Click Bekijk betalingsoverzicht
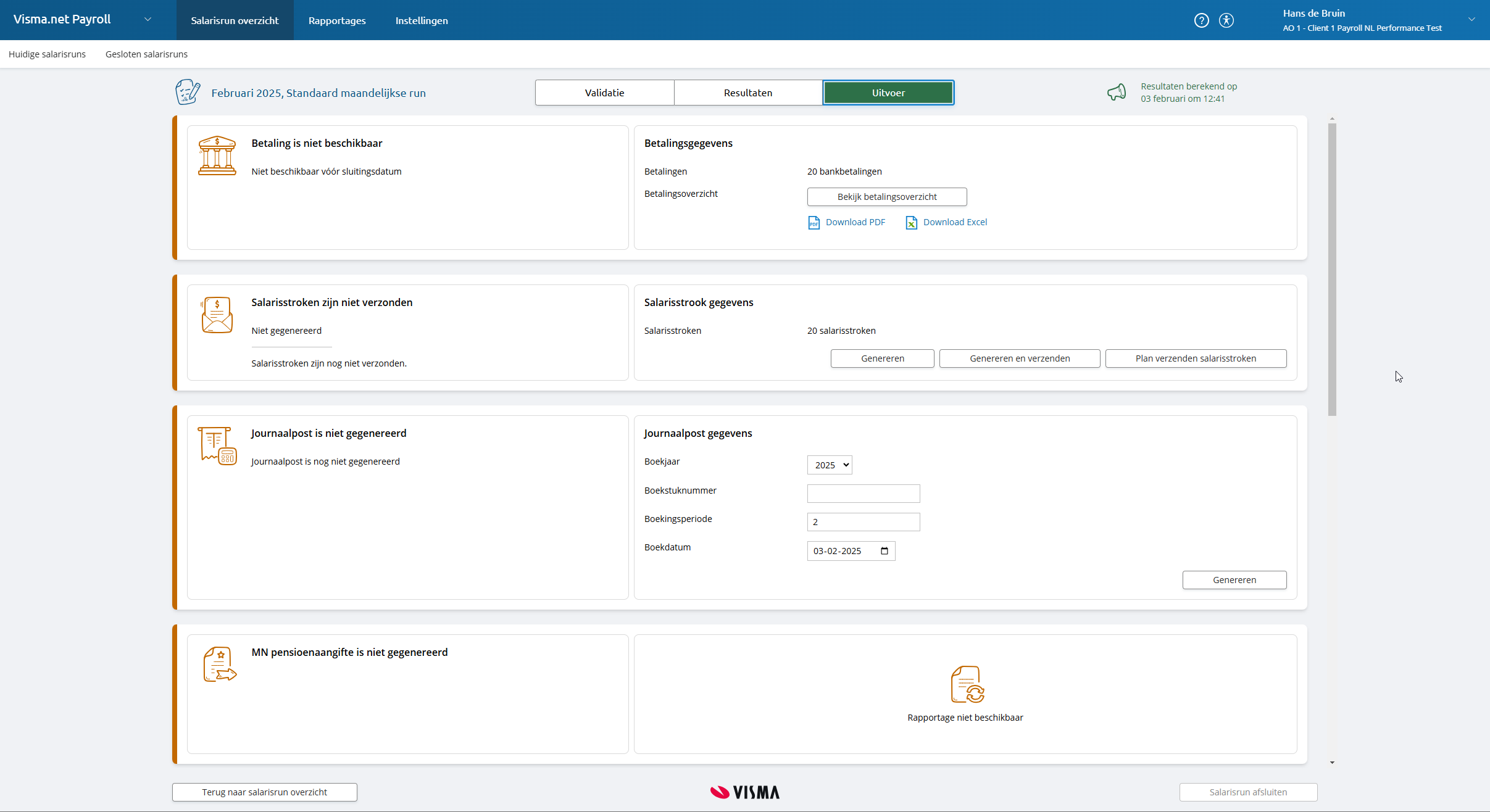 [886, 196]
